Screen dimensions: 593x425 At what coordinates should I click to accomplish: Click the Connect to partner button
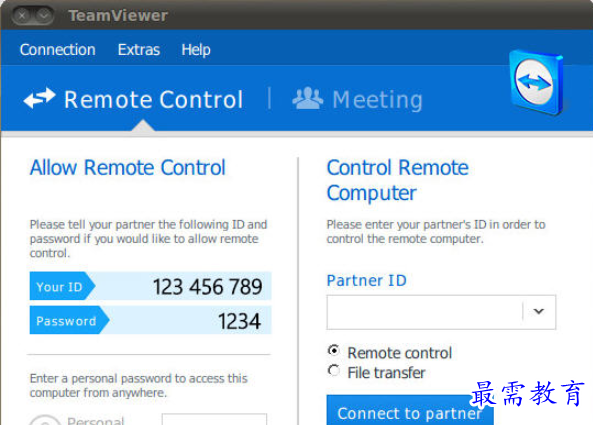(410, 411)
